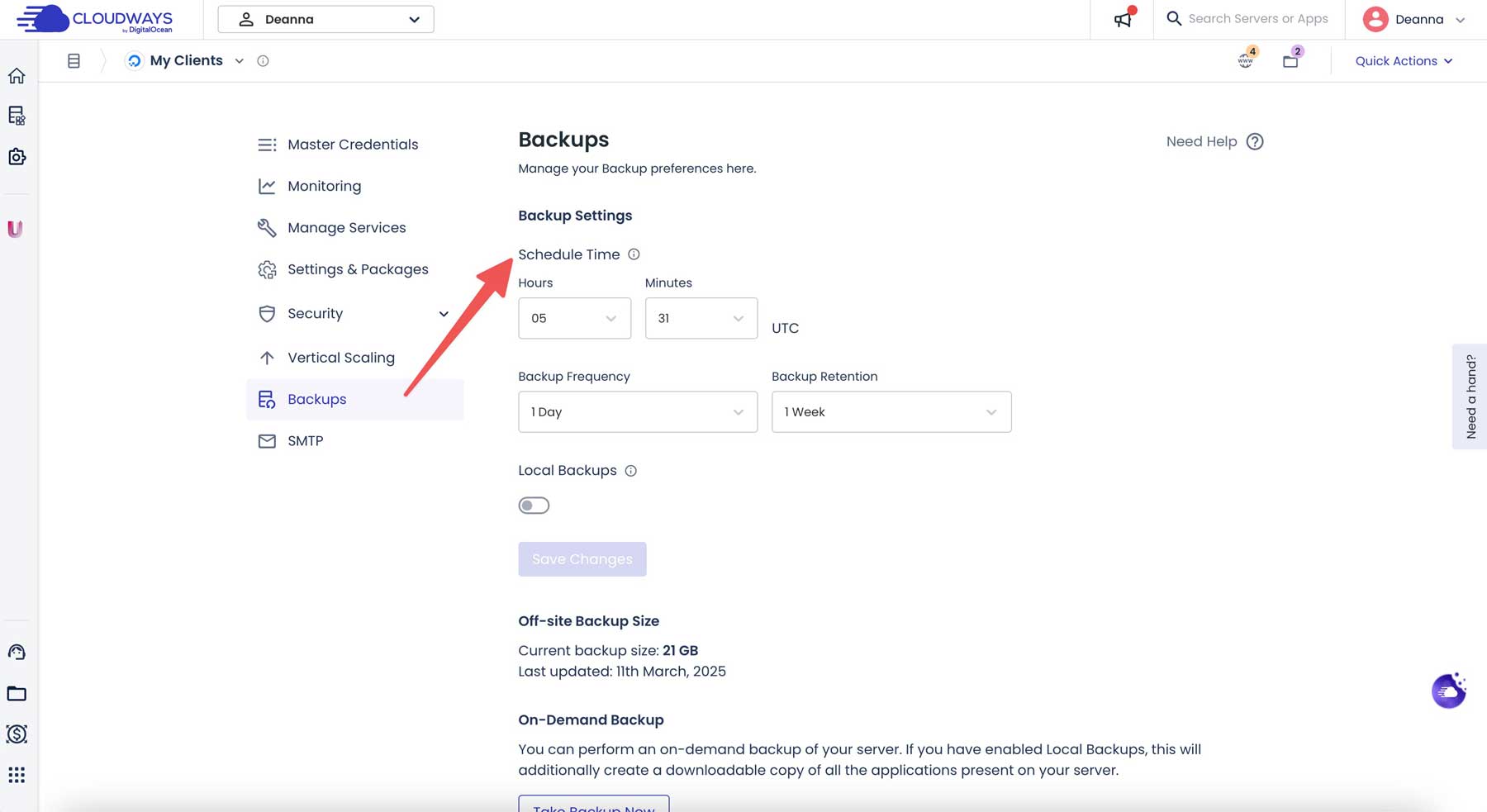The height and width of the screenshot is (812, 1487).
Task: Click the www icon with badge 4
Action: coord(1246,60)
